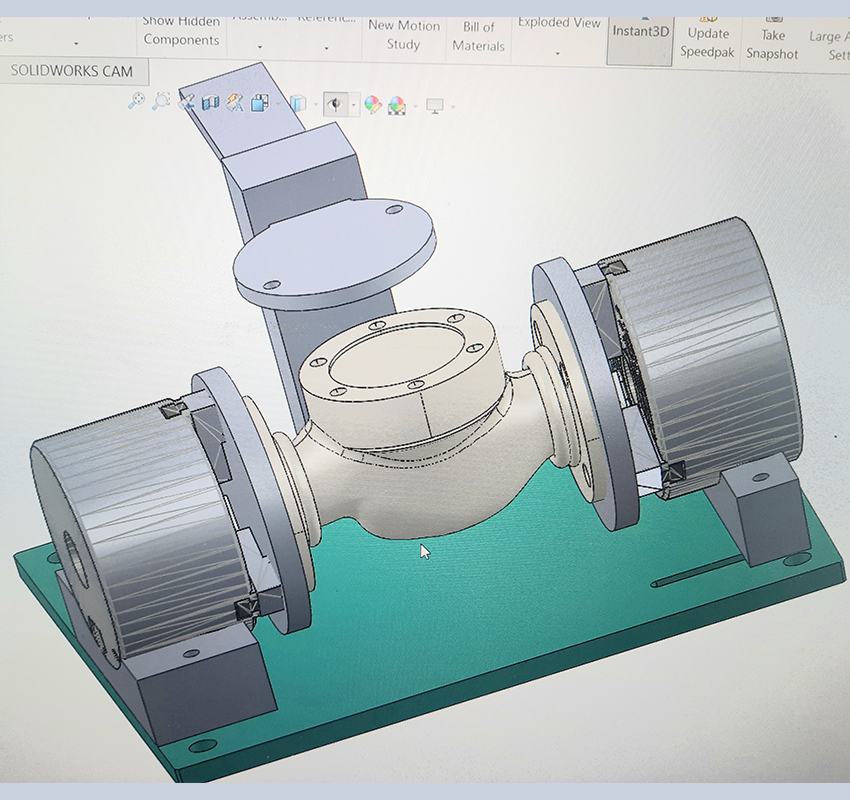Toggle the Section View tool

pos(211,102)
